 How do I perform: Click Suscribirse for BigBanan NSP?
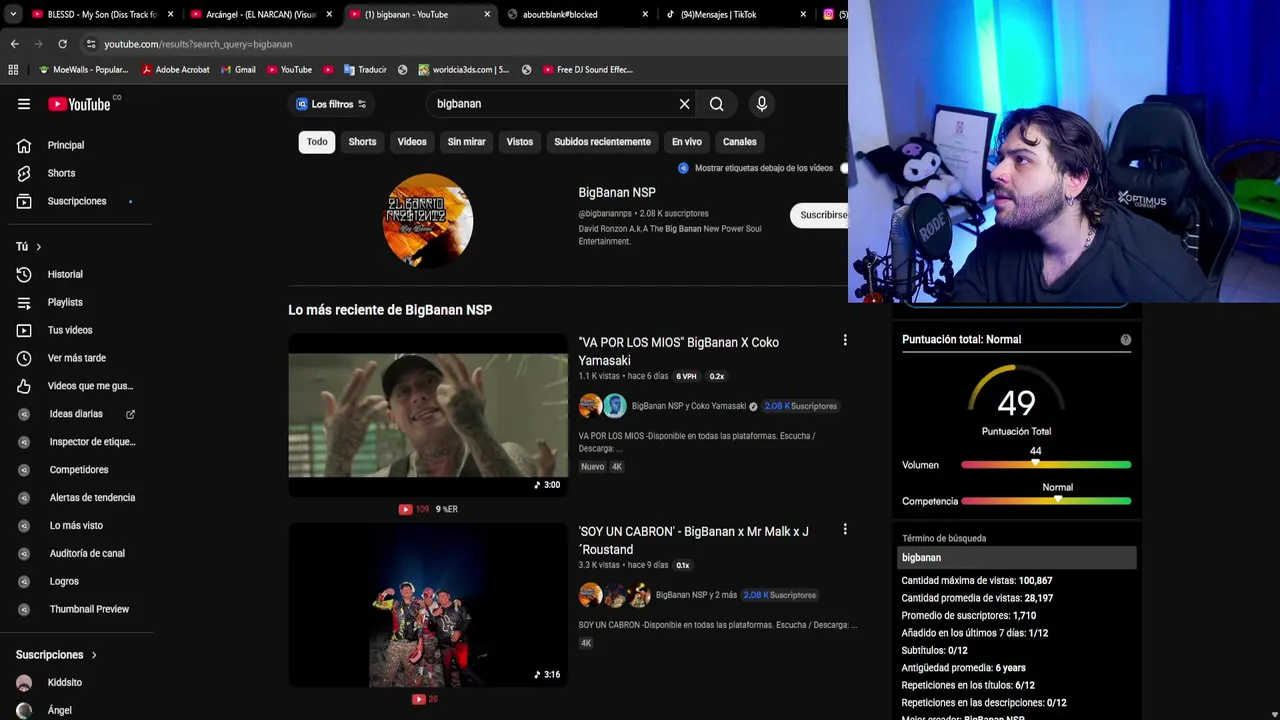click(x=820, y=214)
